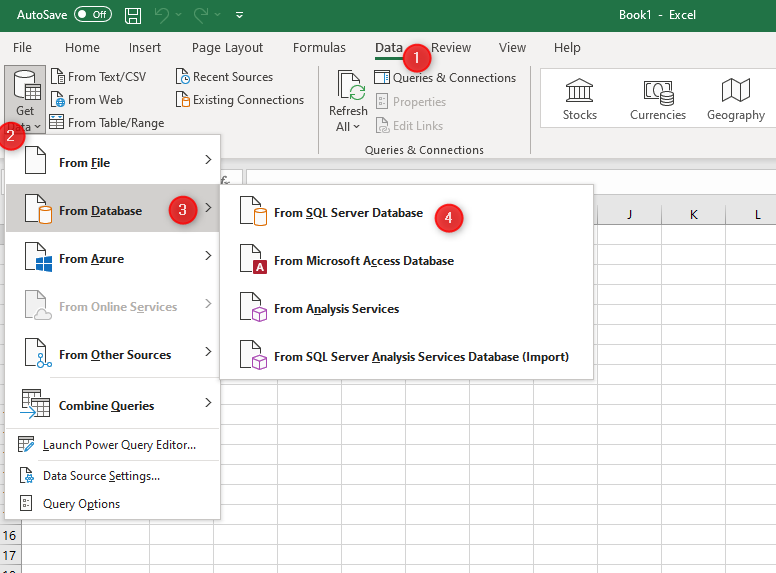This screenshot has width=776, height=573.
Task: Select From SQL Server Database
Action: (347, 213)
